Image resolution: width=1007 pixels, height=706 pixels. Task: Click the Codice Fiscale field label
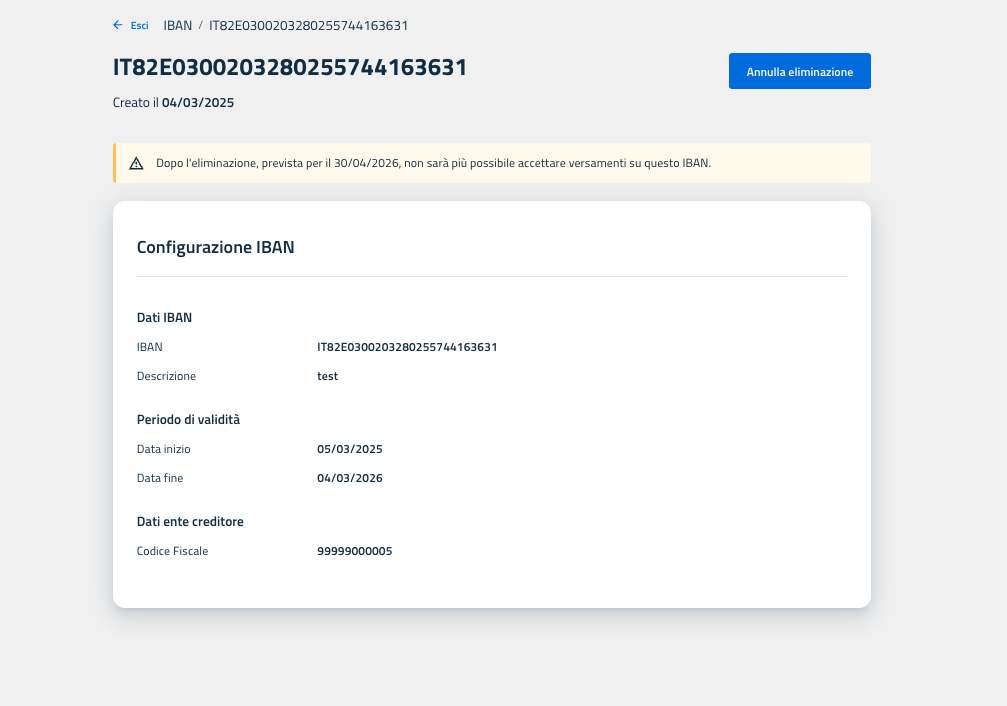click(172, 551)
